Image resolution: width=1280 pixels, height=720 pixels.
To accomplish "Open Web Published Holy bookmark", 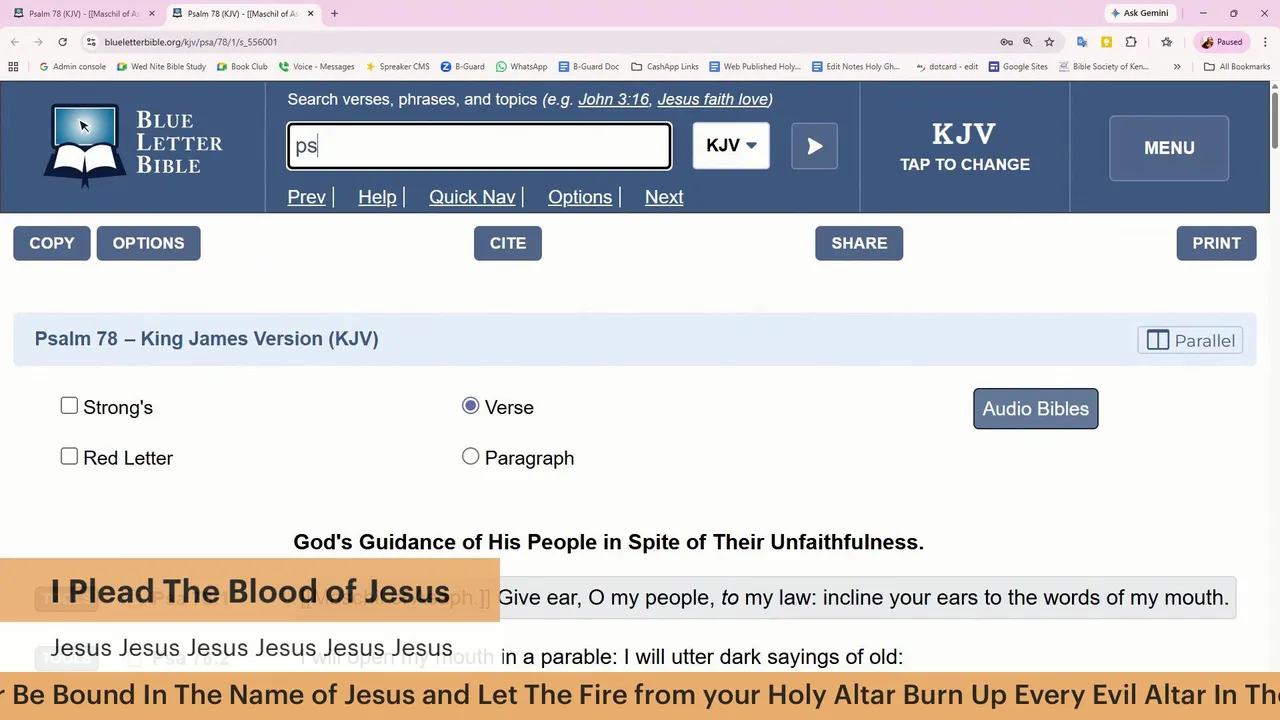I will pos(755,67).
